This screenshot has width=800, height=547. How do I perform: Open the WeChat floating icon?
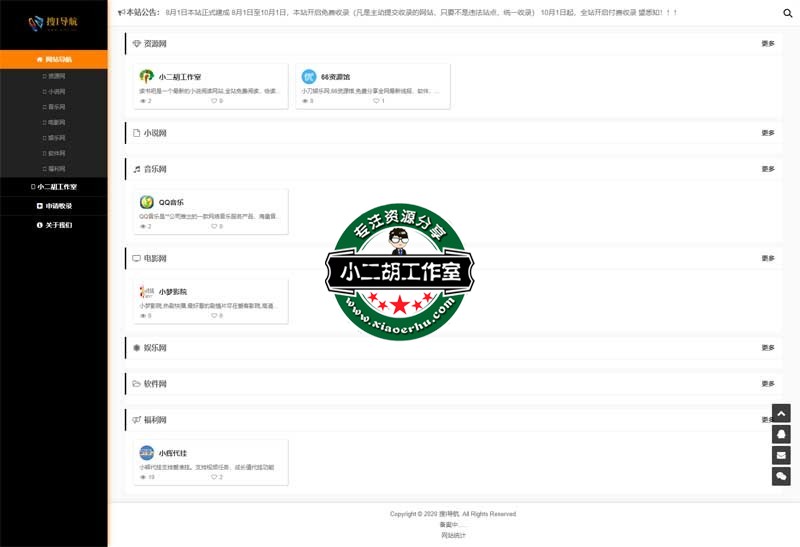click(x=781, y=477)
